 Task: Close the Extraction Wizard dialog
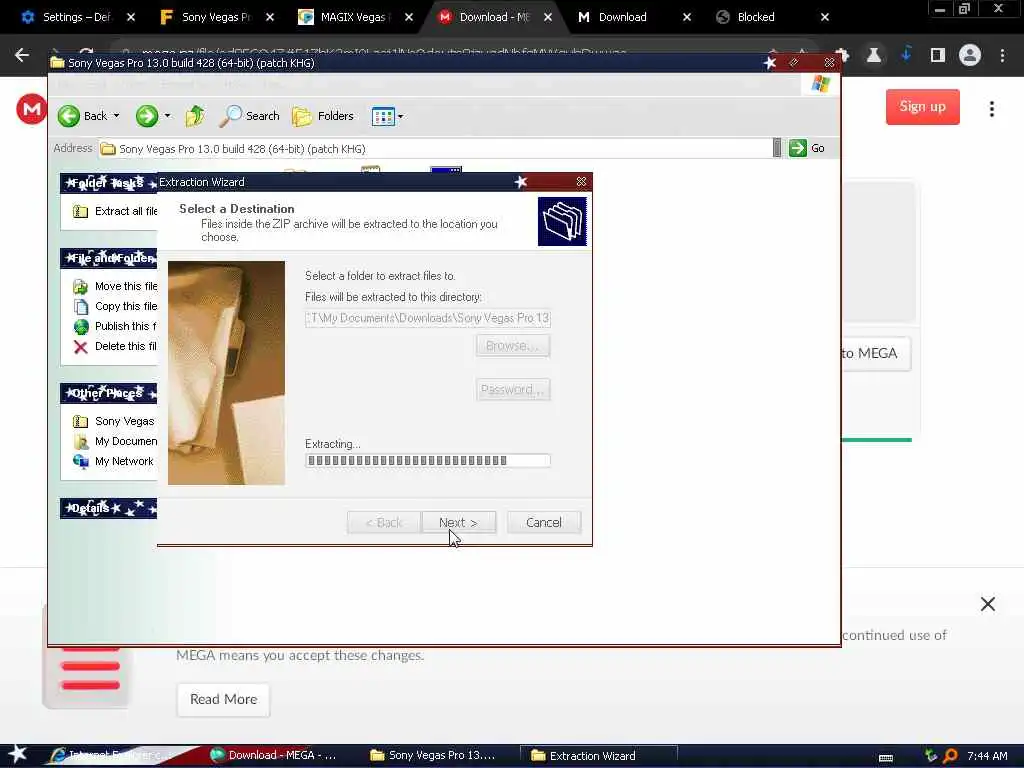[x=581, y=182]
